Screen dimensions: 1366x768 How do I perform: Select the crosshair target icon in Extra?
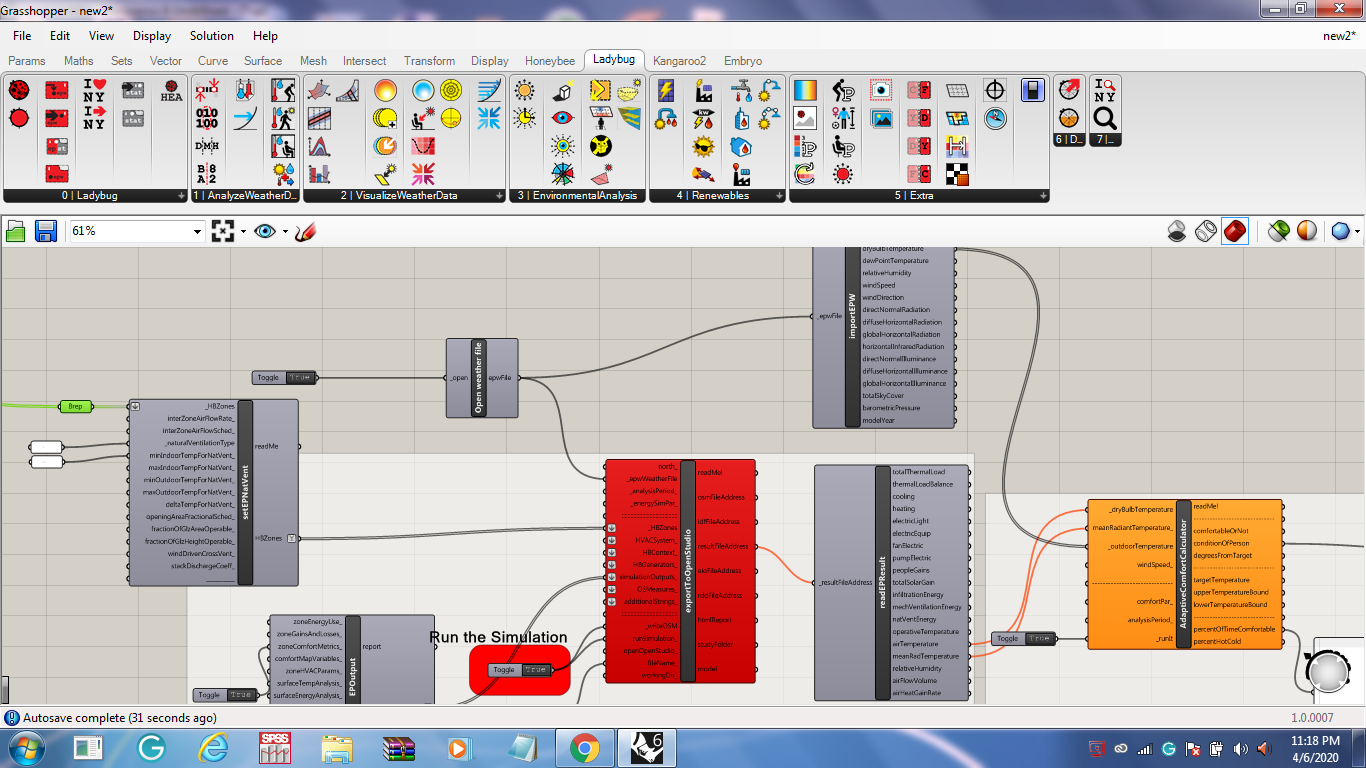click(x=994, y=91)
